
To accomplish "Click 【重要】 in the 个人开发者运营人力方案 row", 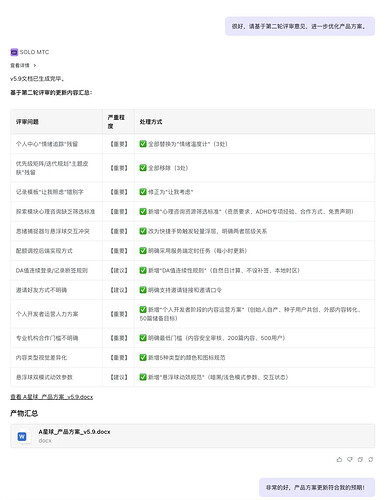I will (119, 314).
